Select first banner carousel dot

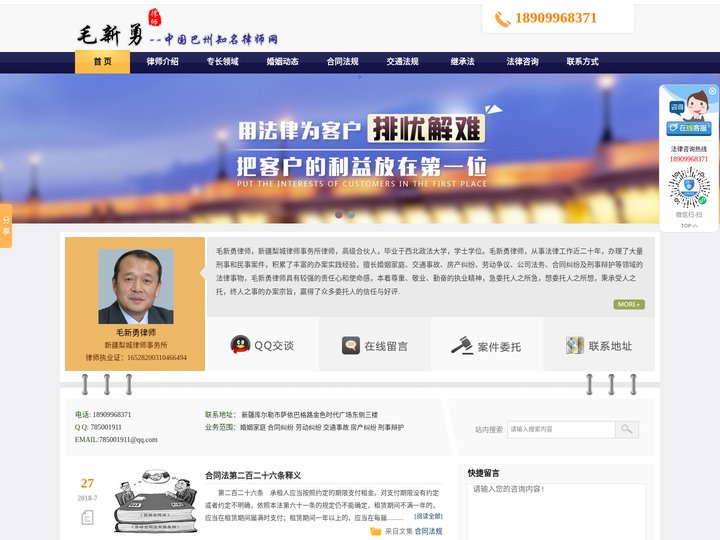(x=339, y=214)
